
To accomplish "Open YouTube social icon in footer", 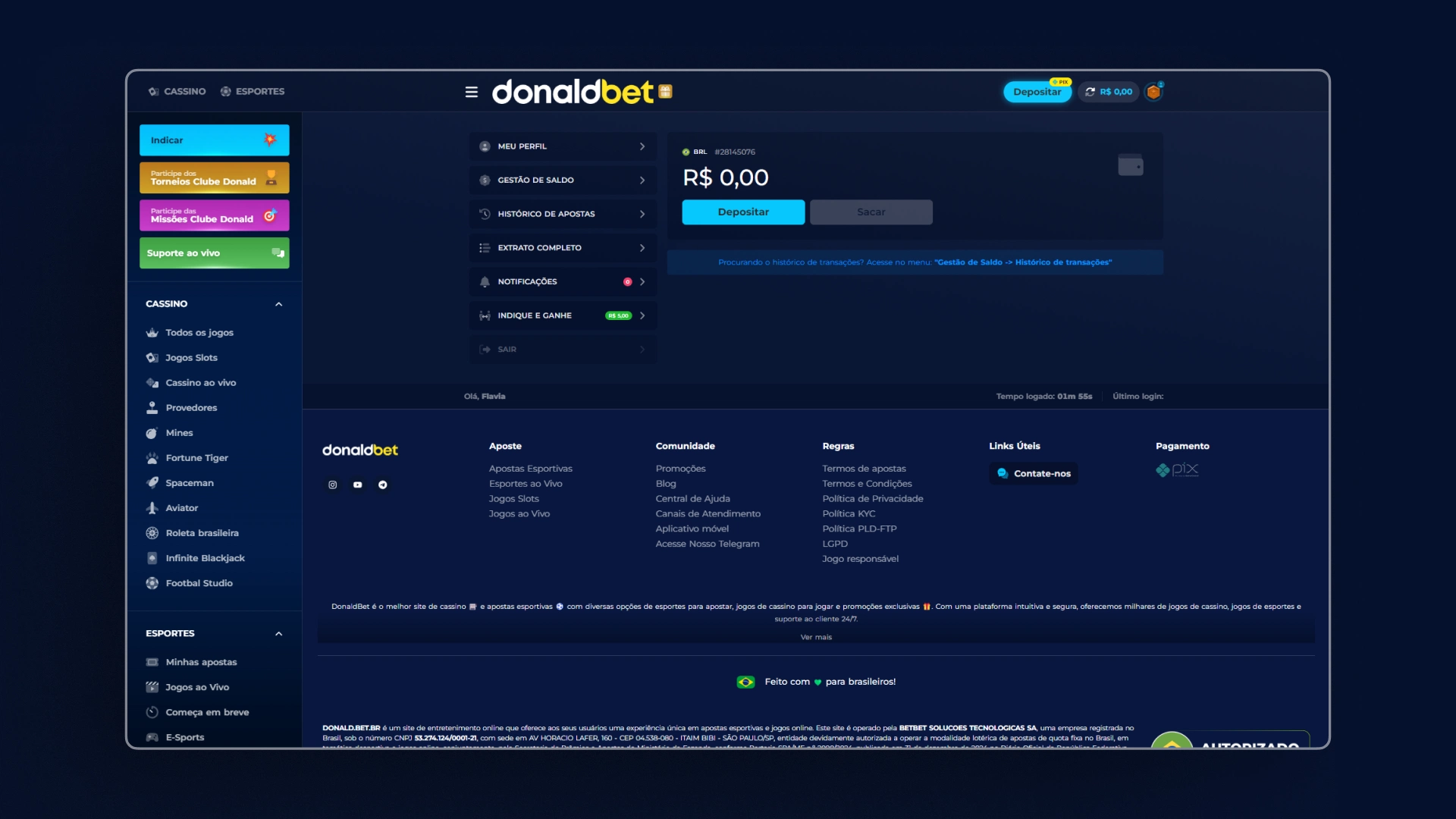I will [x=358, y=485].
